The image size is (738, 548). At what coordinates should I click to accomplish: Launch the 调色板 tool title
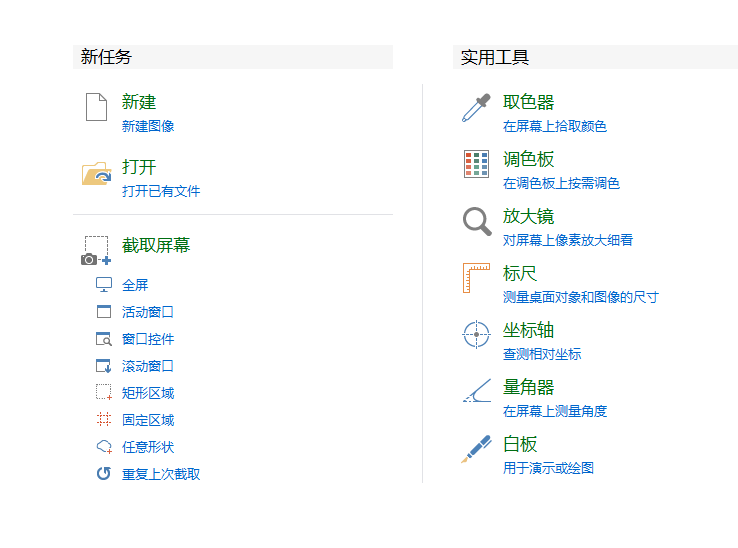click(x=529, y=159)
